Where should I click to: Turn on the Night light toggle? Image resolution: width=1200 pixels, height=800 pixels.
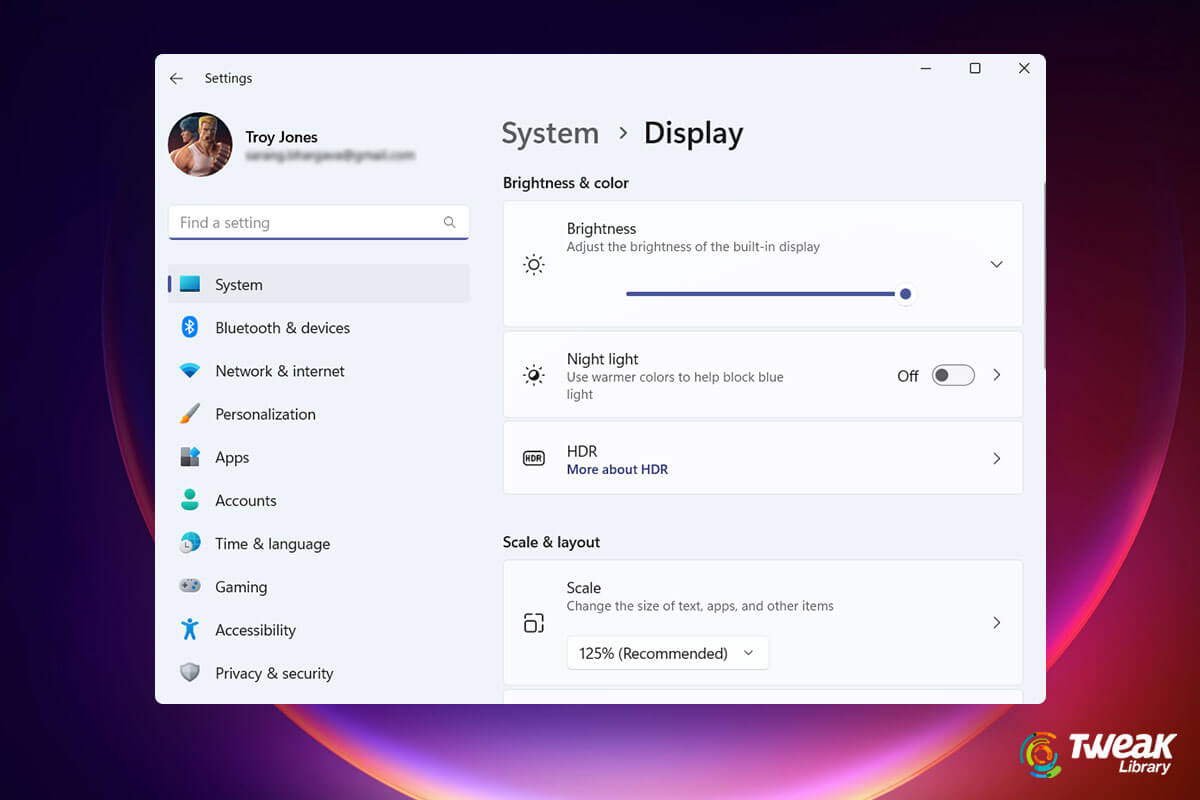[952, 374]
